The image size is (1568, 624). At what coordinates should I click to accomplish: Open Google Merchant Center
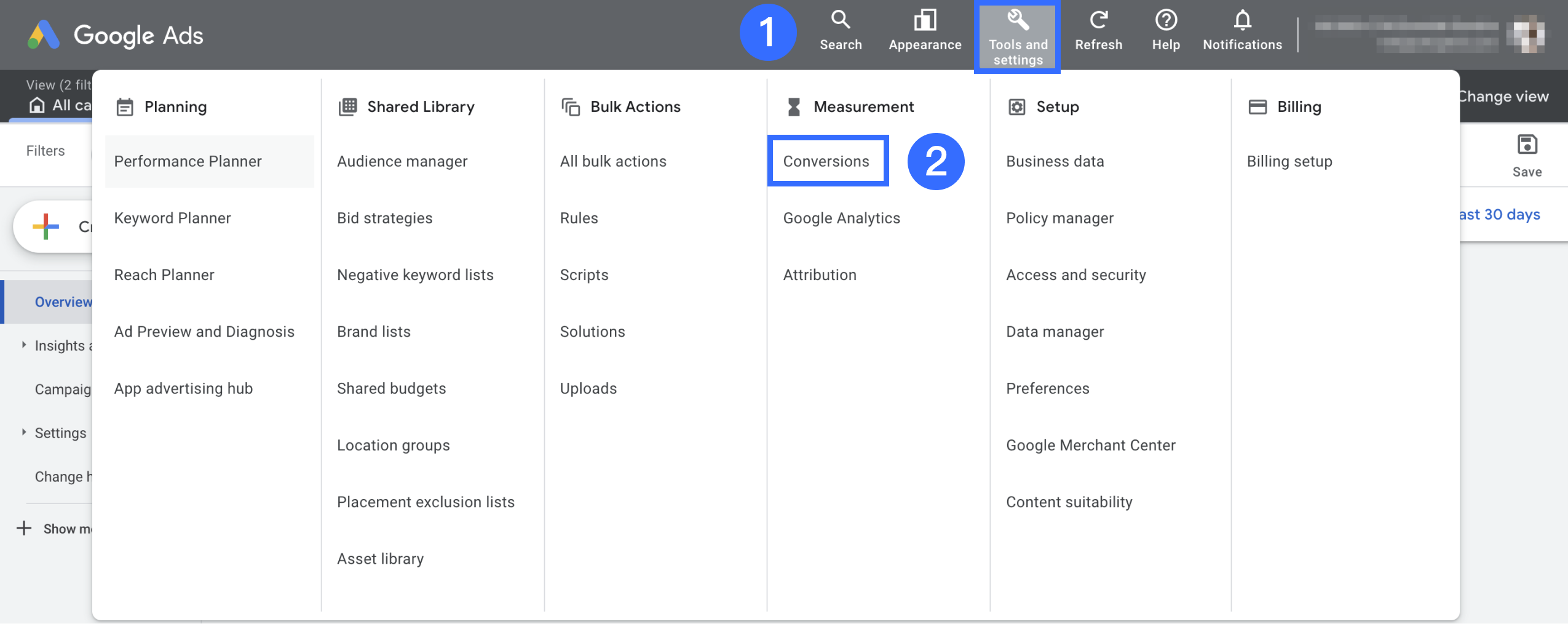pos(1090,445)
